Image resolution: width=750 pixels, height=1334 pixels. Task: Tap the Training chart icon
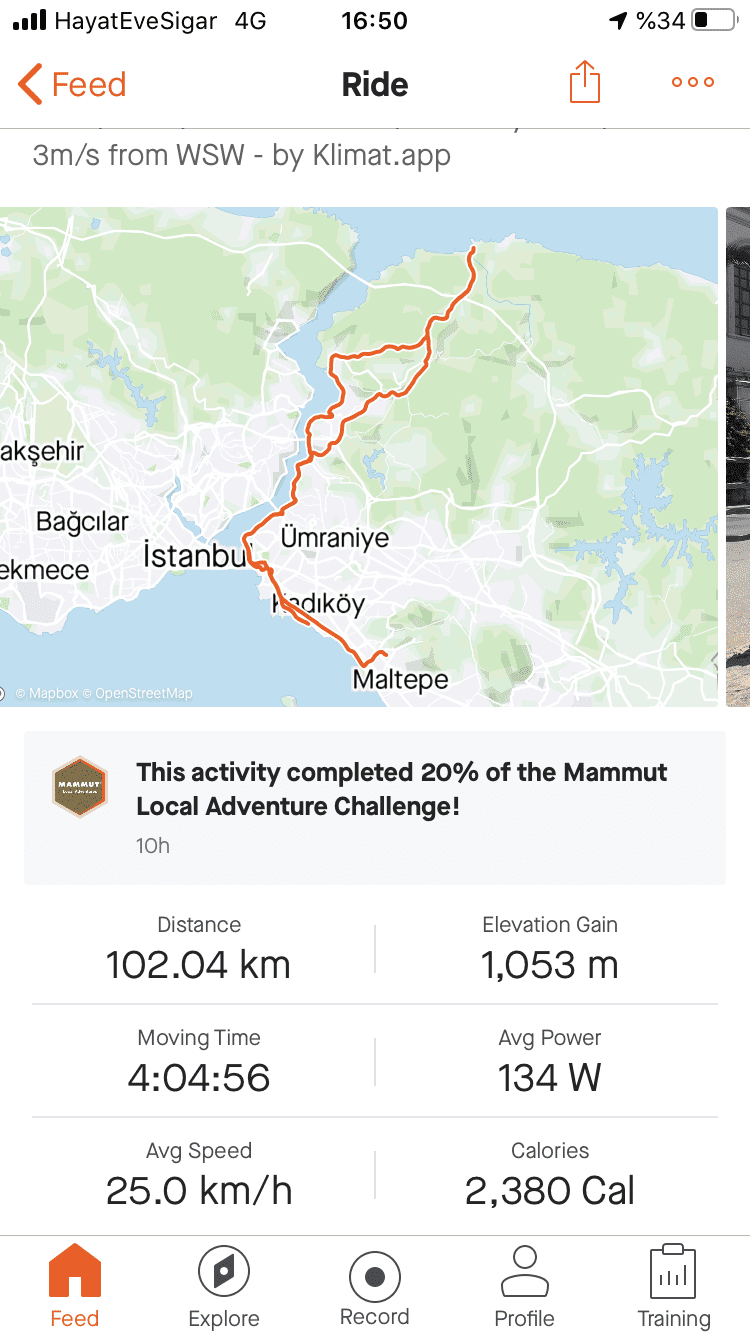coord(673,1272)
